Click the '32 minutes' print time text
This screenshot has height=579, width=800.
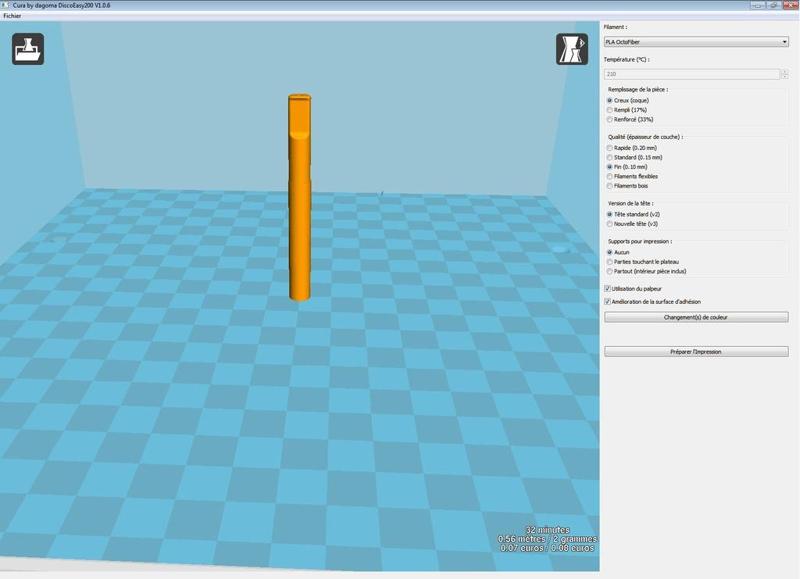547,530
